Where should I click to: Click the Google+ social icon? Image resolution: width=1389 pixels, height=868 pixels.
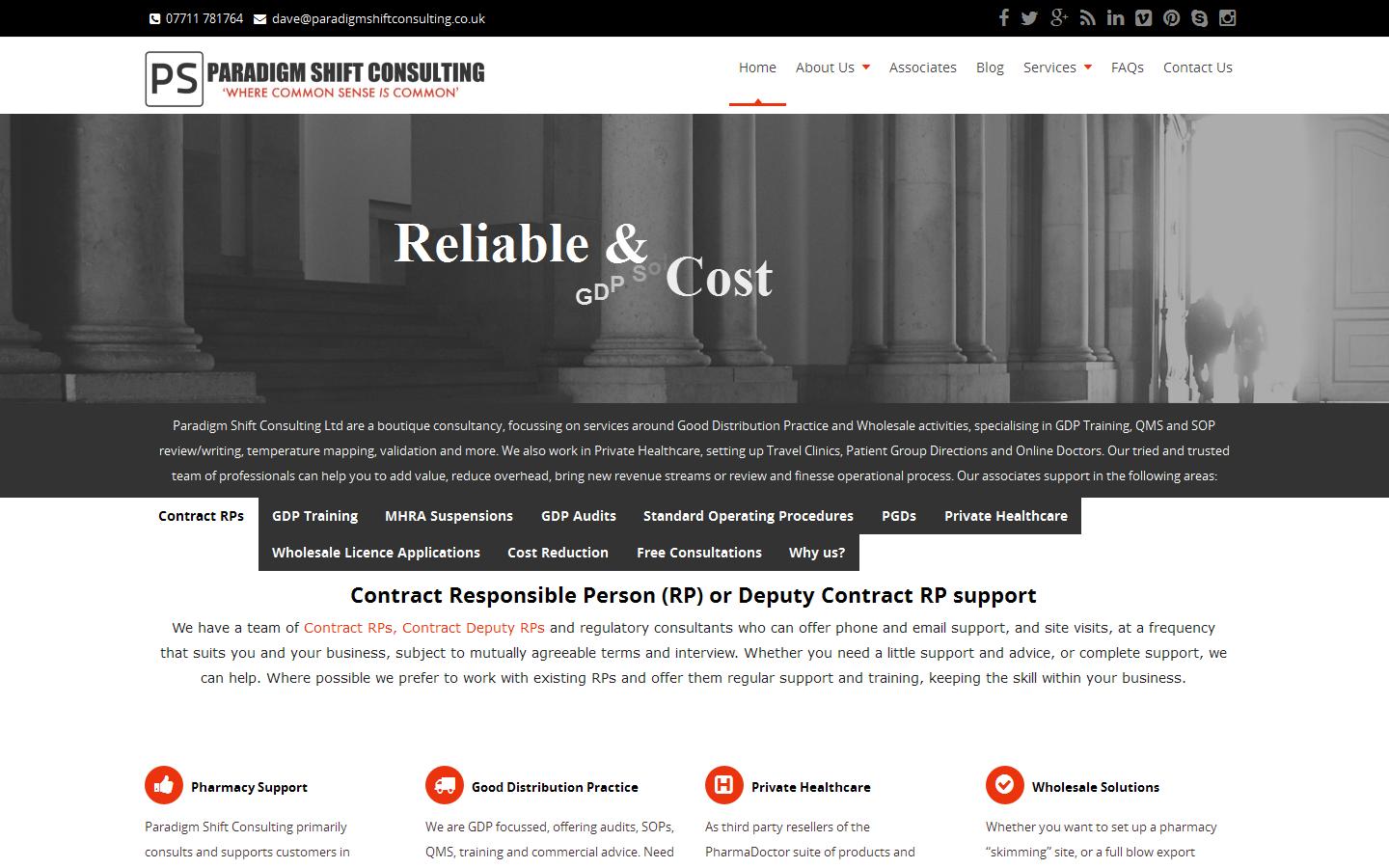[x=1058, y=17]
